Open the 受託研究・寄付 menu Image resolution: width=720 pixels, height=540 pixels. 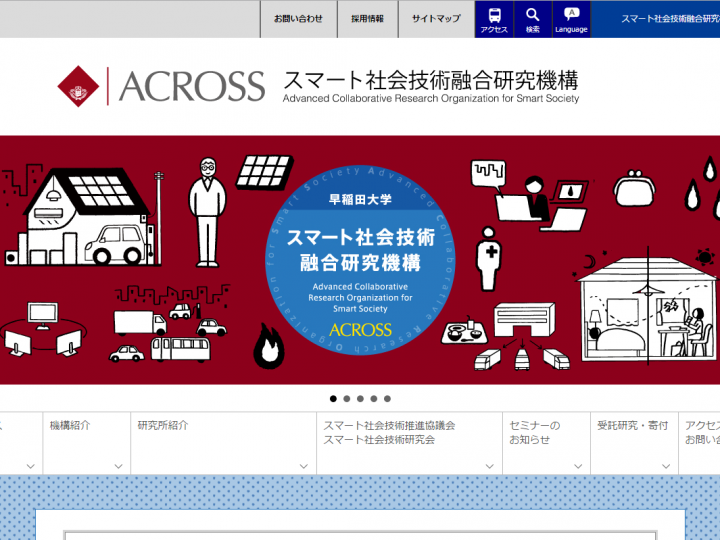635,443
